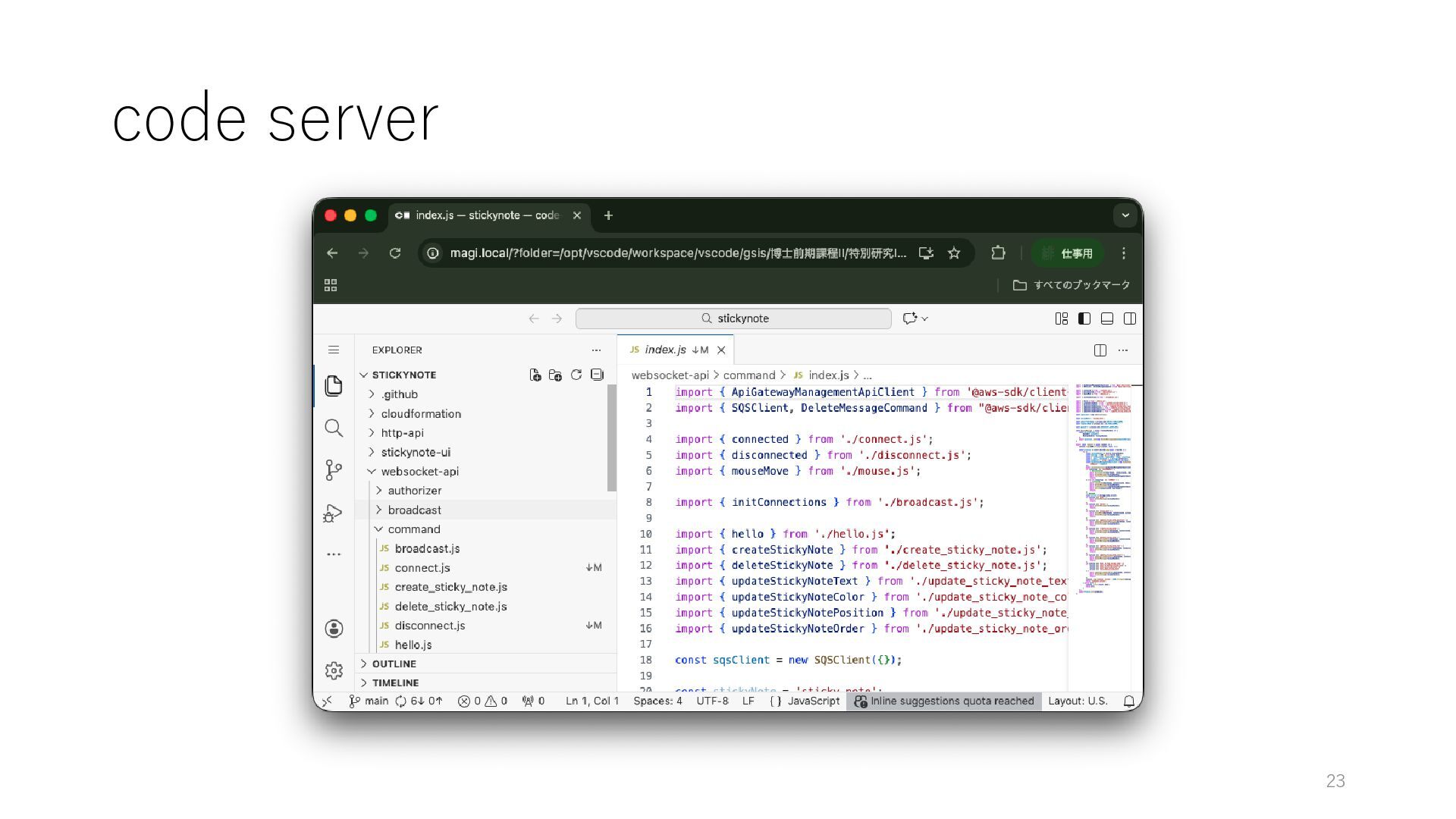Click the New Folder icon in explorer
Screen dimensions: 1456x819
[x=555, y=375]
